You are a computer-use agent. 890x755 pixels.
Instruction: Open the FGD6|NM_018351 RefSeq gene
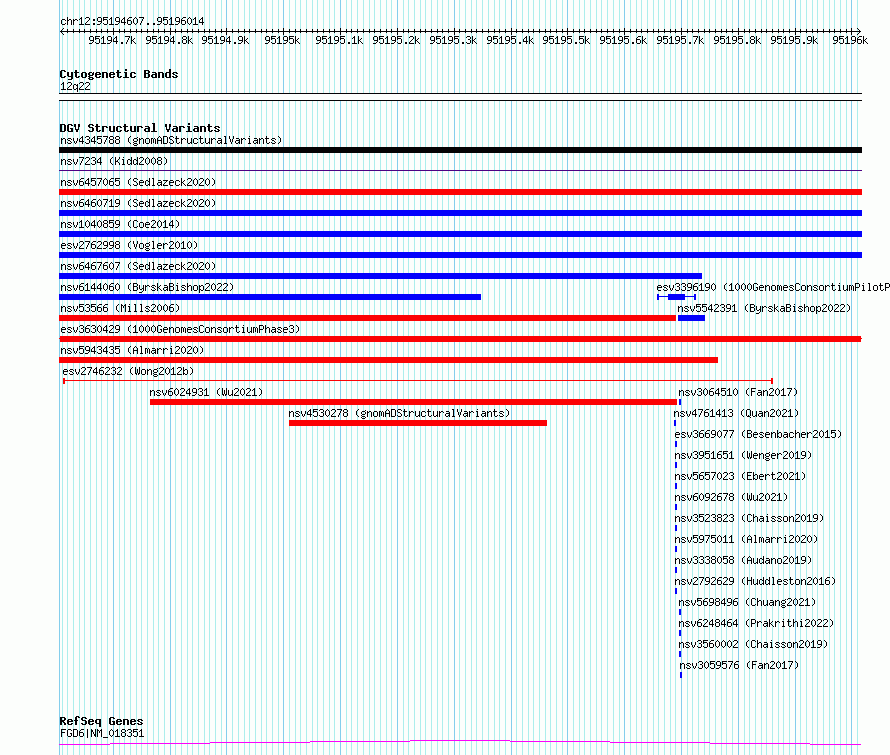pyautogui.click(x=102, y=733)
